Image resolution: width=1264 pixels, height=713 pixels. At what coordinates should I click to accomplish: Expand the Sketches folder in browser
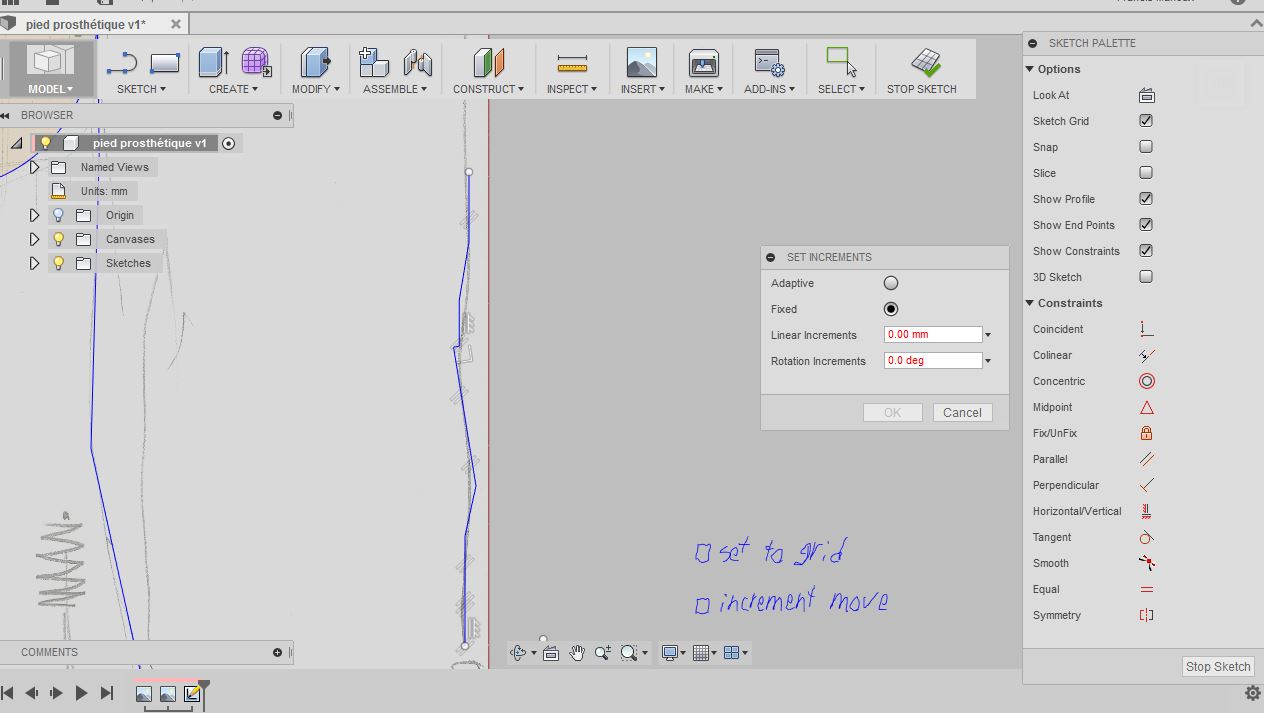click(34, 263)
